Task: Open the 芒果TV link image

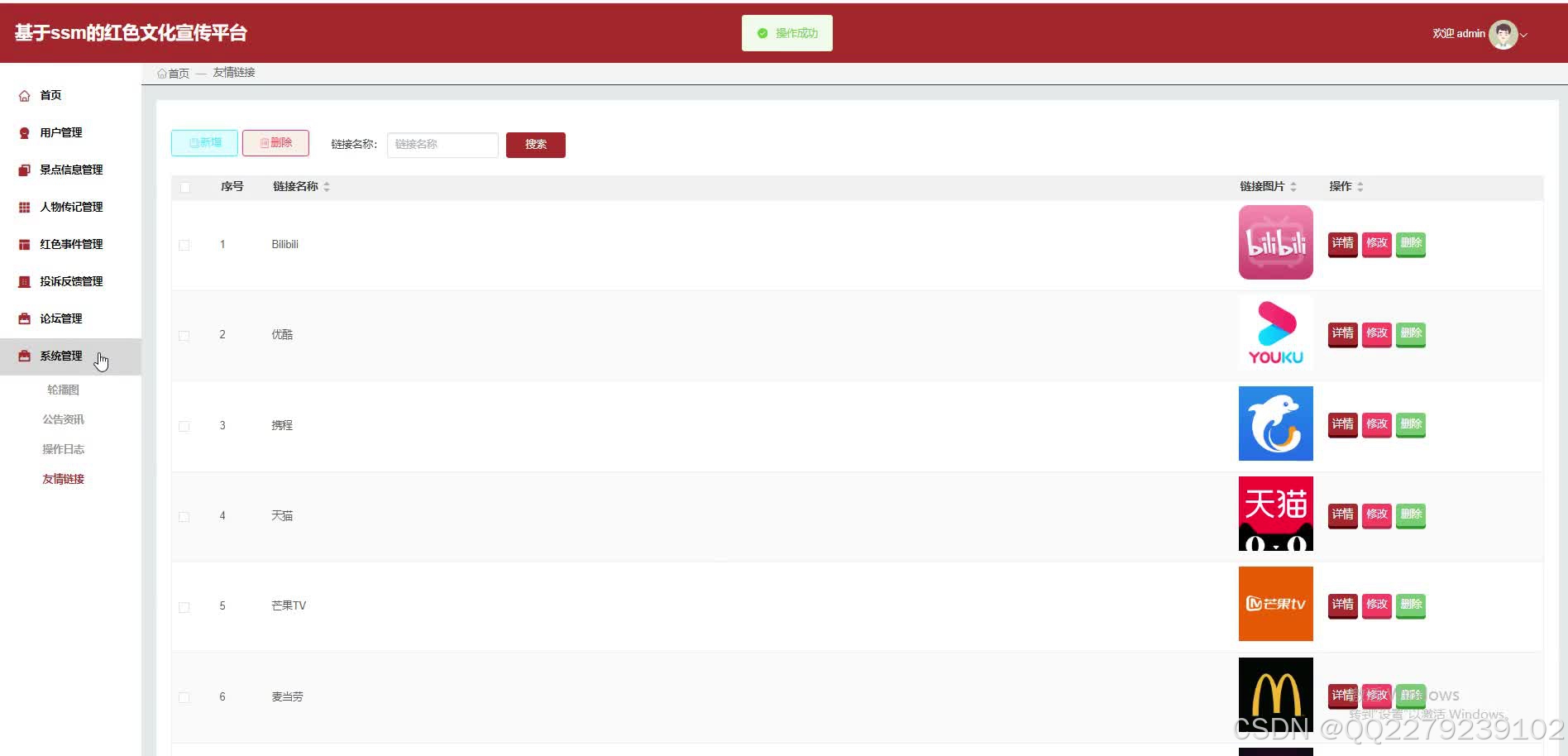Action: (x=1275, y=604)
